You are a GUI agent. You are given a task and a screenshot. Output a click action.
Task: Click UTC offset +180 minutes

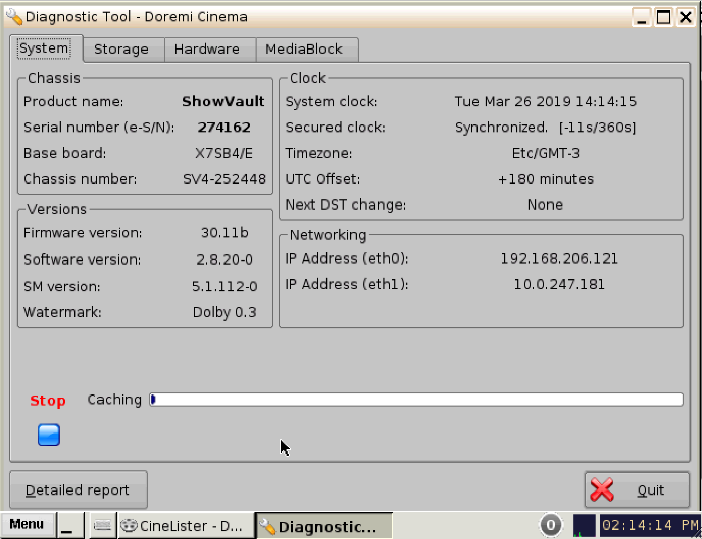pos(546,179)
